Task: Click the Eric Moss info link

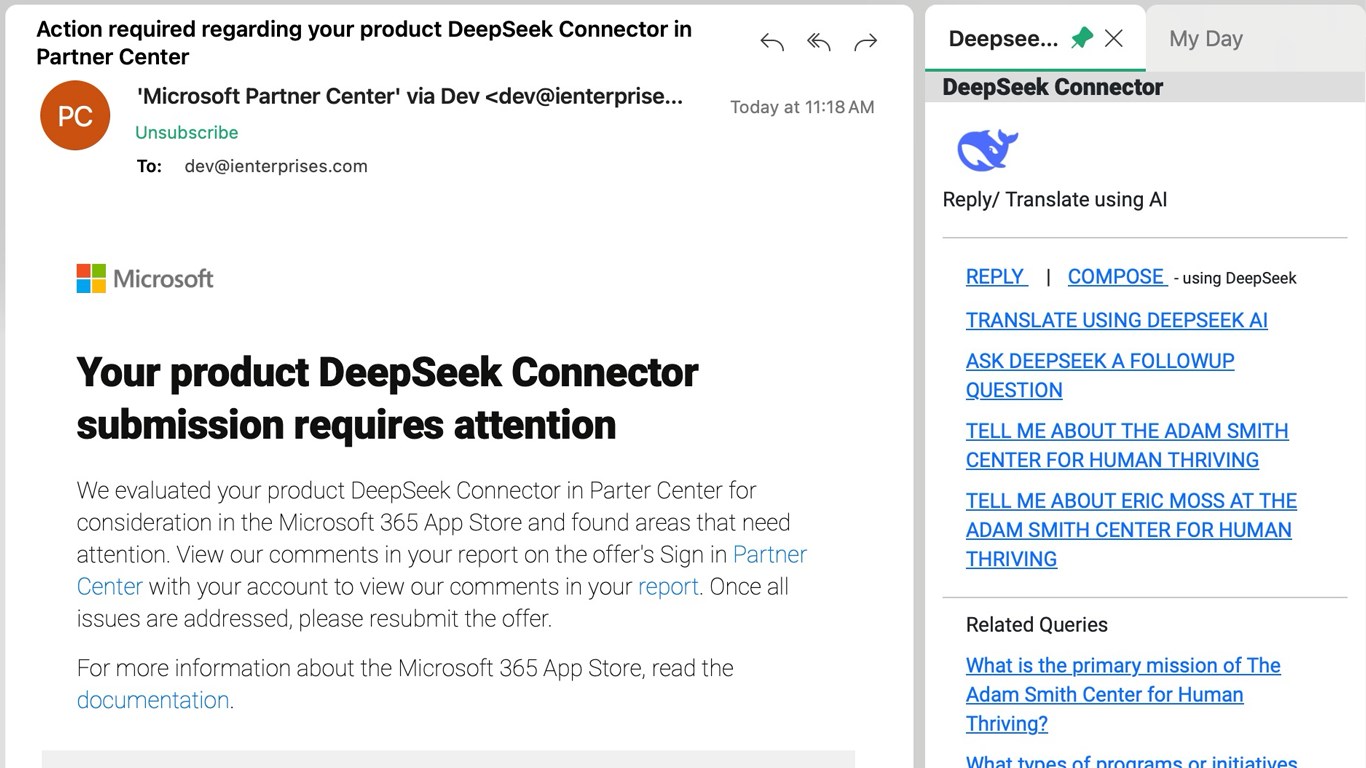Action: click(x=1130, y=530)
